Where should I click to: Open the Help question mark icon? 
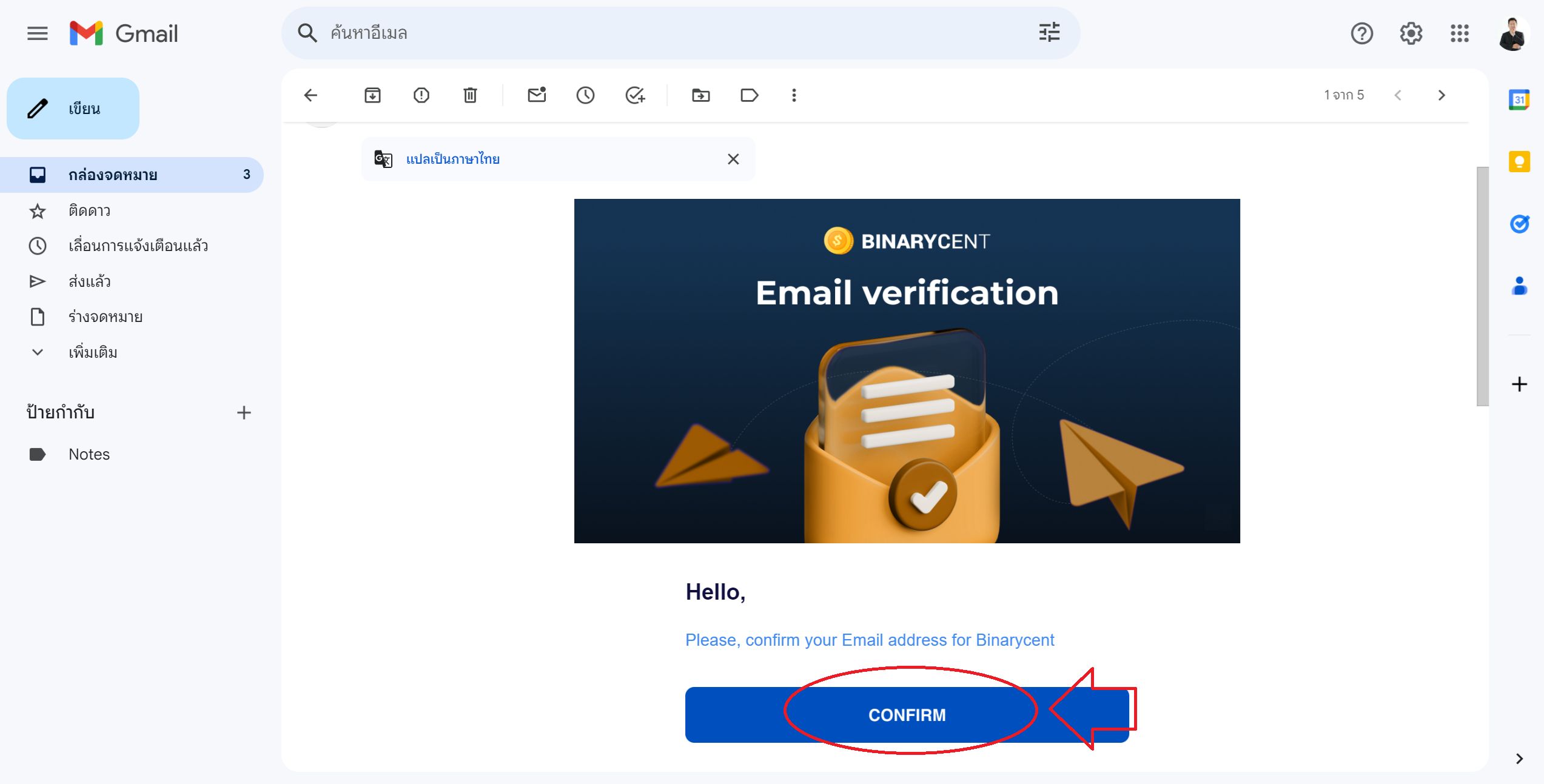tap(1361, 33)
